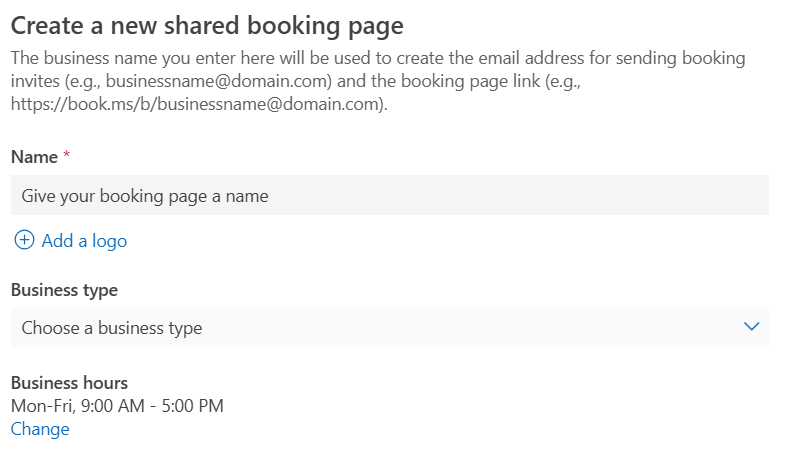Open the Choose a business type dropdown
The height and width of the screenshot is (458, 808).
pyautogui.click(x=390, y=327)
